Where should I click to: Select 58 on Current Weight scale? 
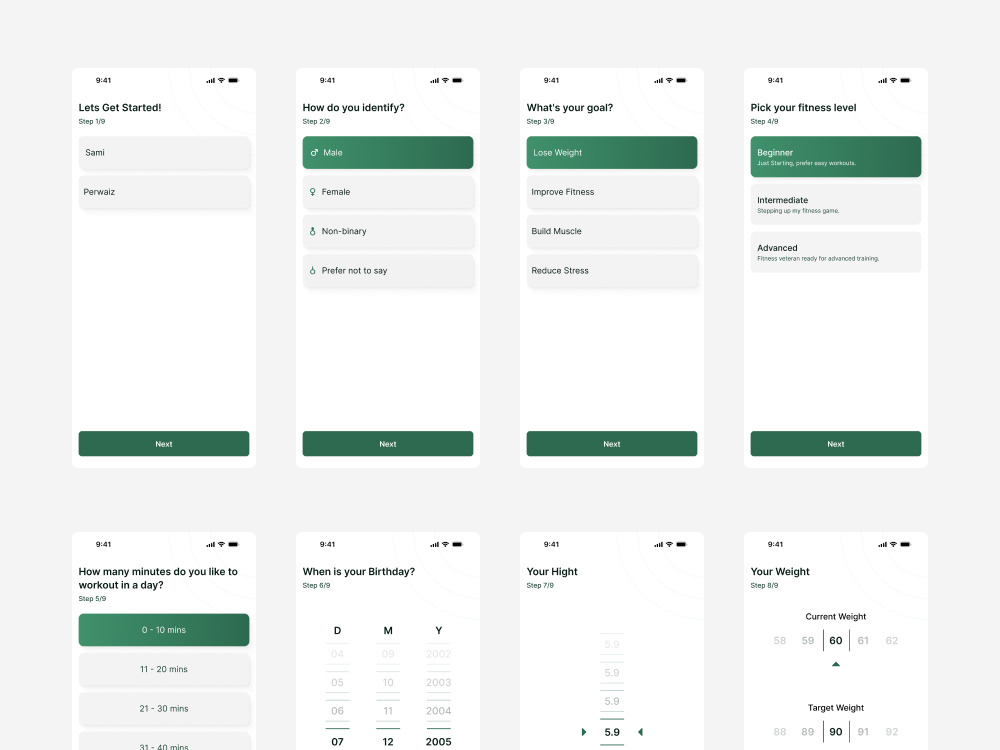779,640
